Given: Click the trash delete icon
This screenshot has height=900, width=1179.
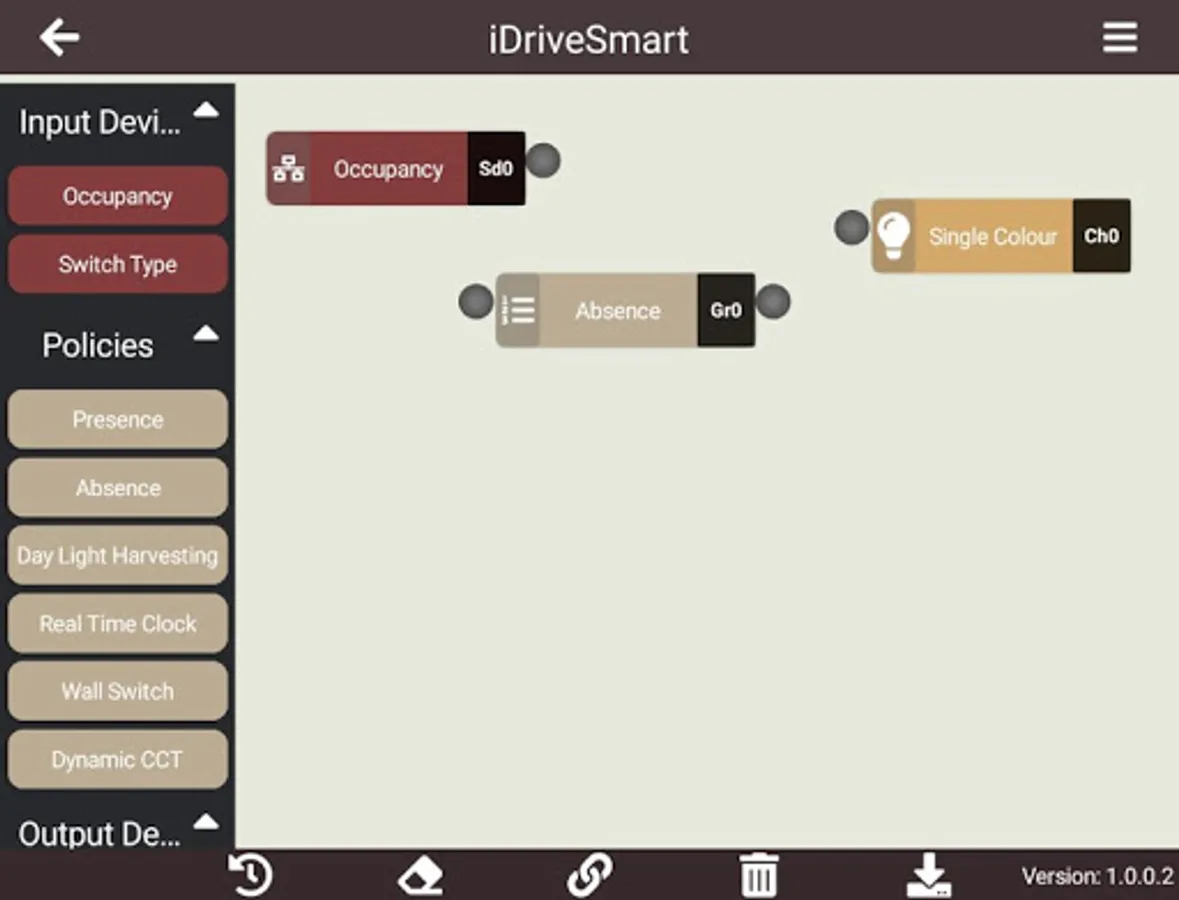Looking at the screenshot, I should 759,875.
